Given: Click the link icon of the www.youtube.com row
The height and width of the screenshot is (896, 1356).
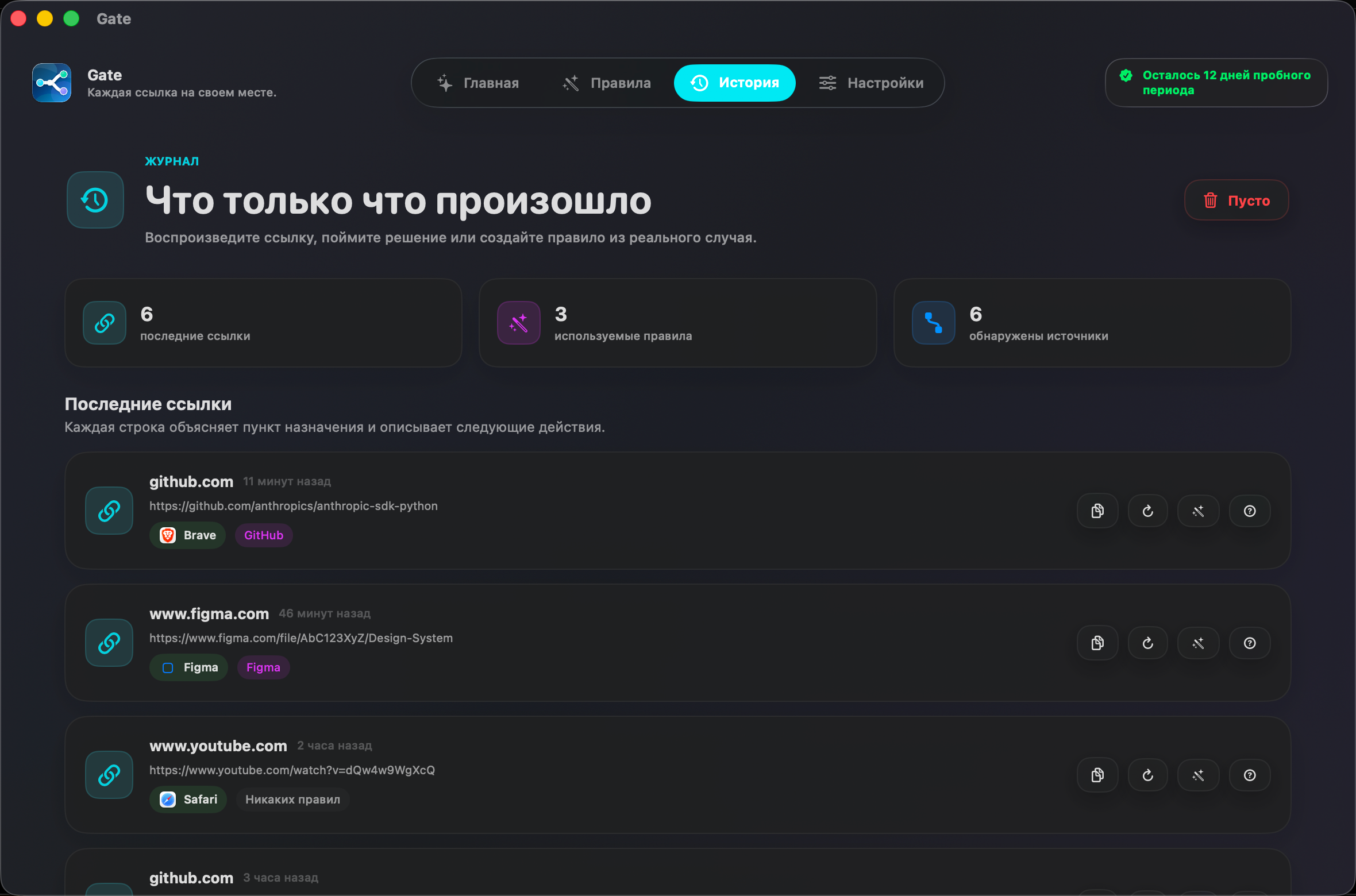Looking at the screenshot, I should click(109, 775).
